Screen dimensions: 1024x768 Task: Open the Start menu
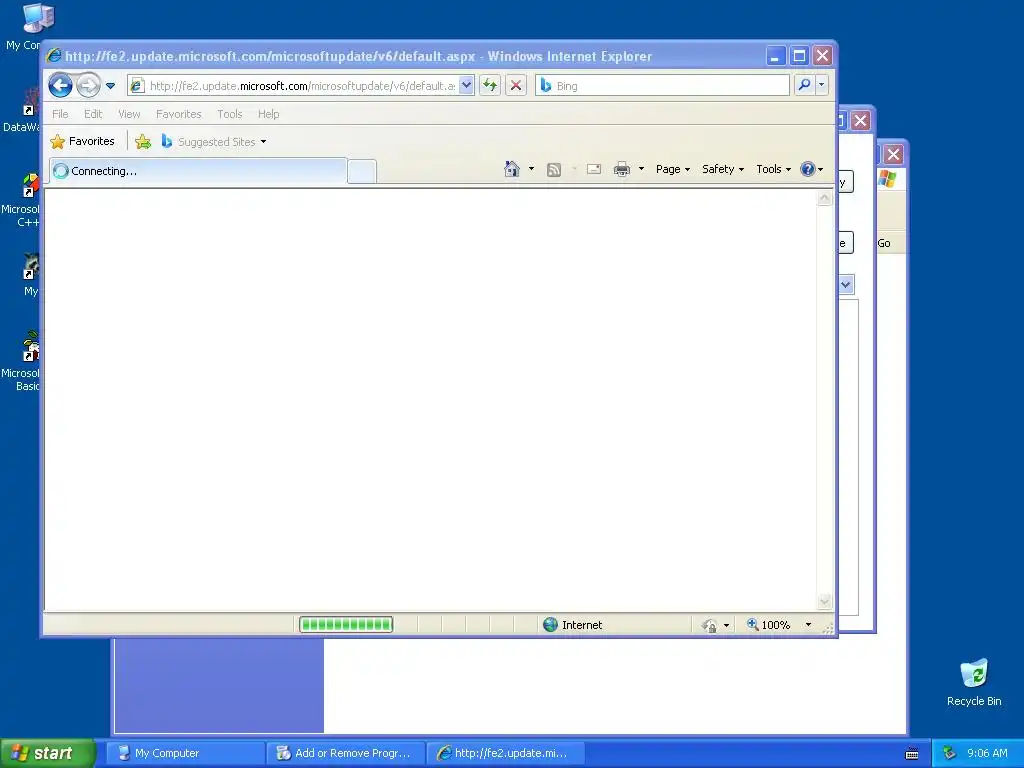pyautogui.click(x=47, y=753)
